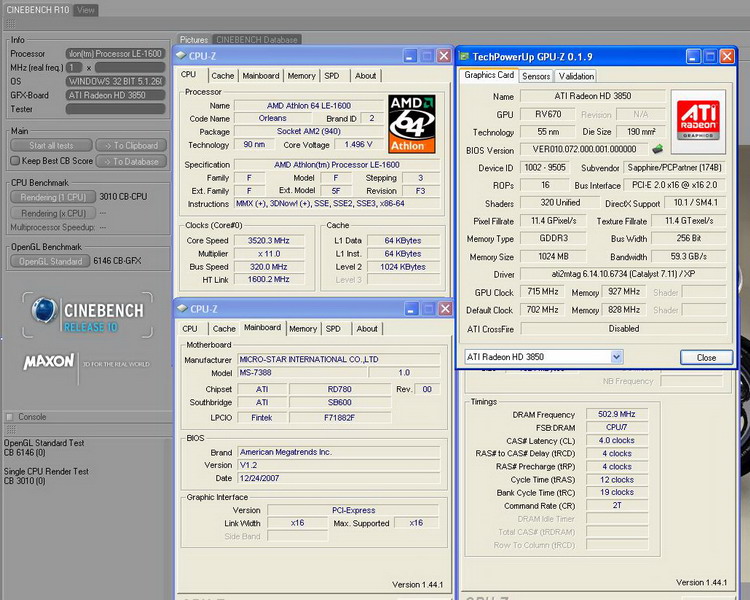The width and height of the screenshot is (750, 600).
Task: Switch to the Sensors tab in GPU-Z
Action: click(536, 76)
